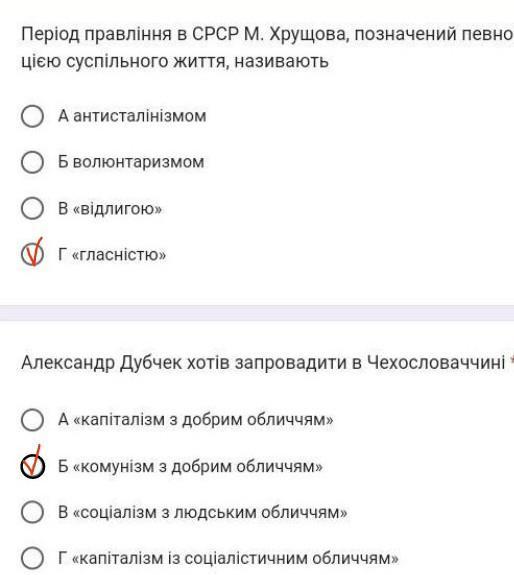
Task: Click checked radio for Б «комунізм з добрим обличчям»
Action: pos(32,466)
